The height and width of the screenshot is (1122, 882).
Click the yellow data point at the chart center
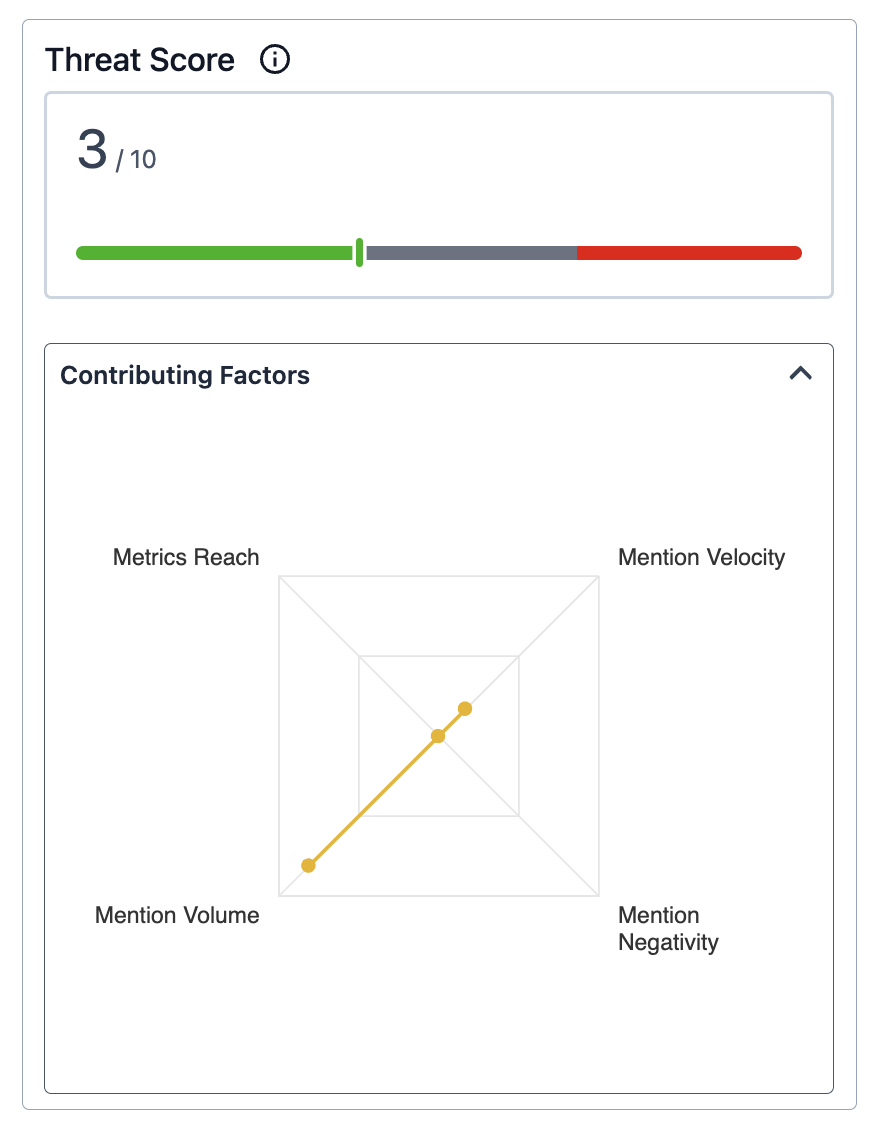point(438,736)
